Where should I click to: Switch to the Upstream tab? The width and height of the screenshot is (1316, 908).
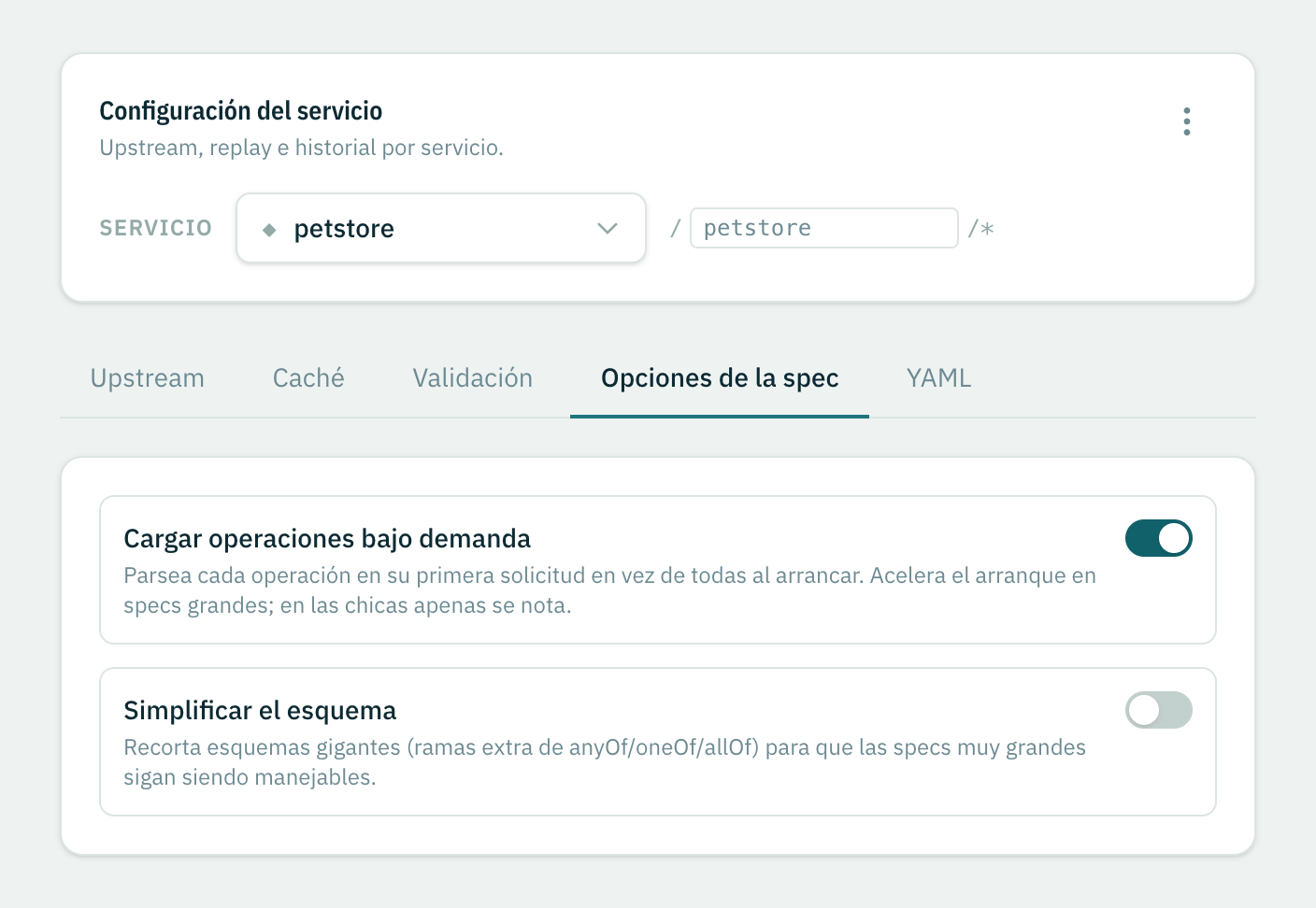coord(148,378)
